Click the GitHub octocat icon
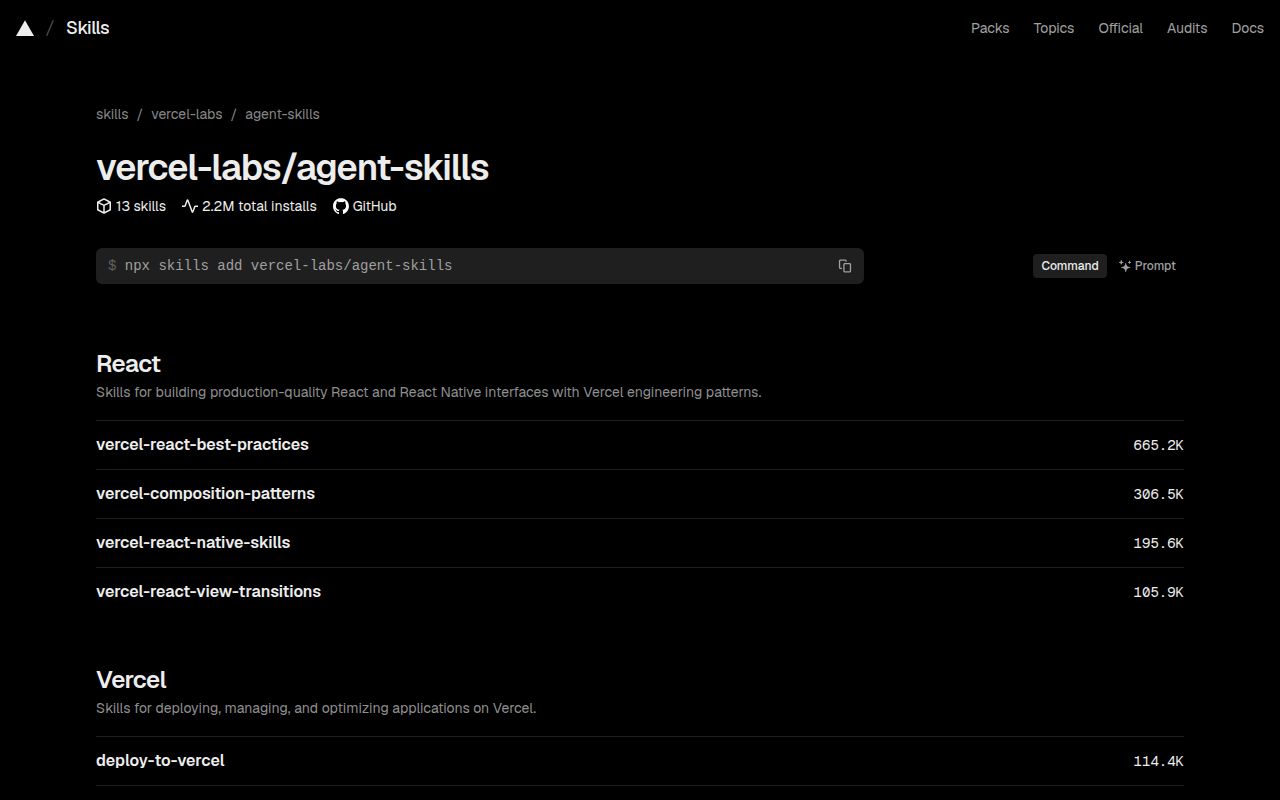1280x800 pixels. [341, 206]
